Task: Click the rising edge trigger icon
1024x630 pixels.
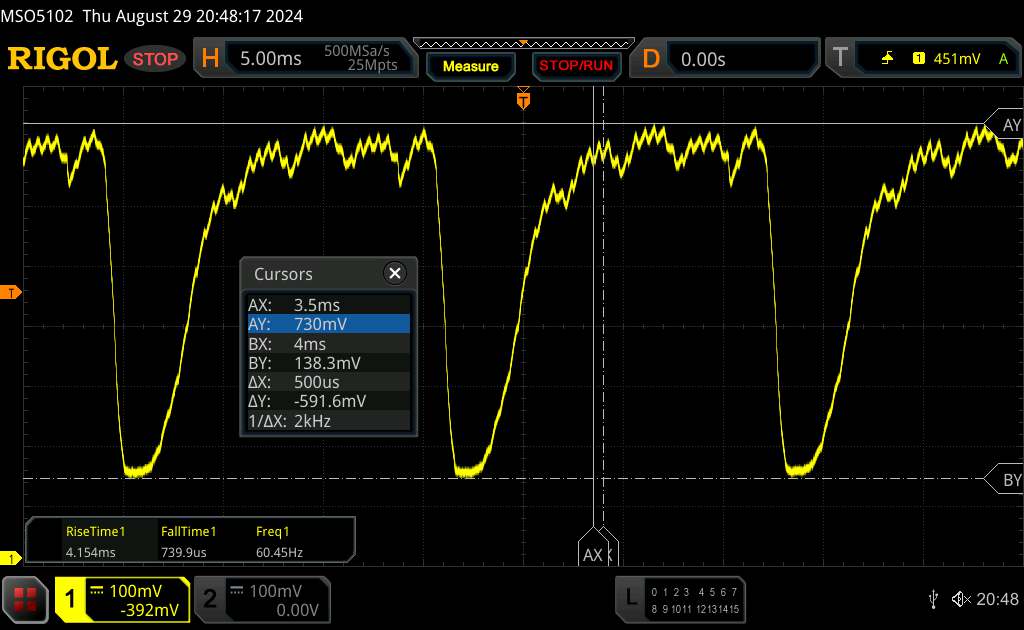Action: (887, 59)
